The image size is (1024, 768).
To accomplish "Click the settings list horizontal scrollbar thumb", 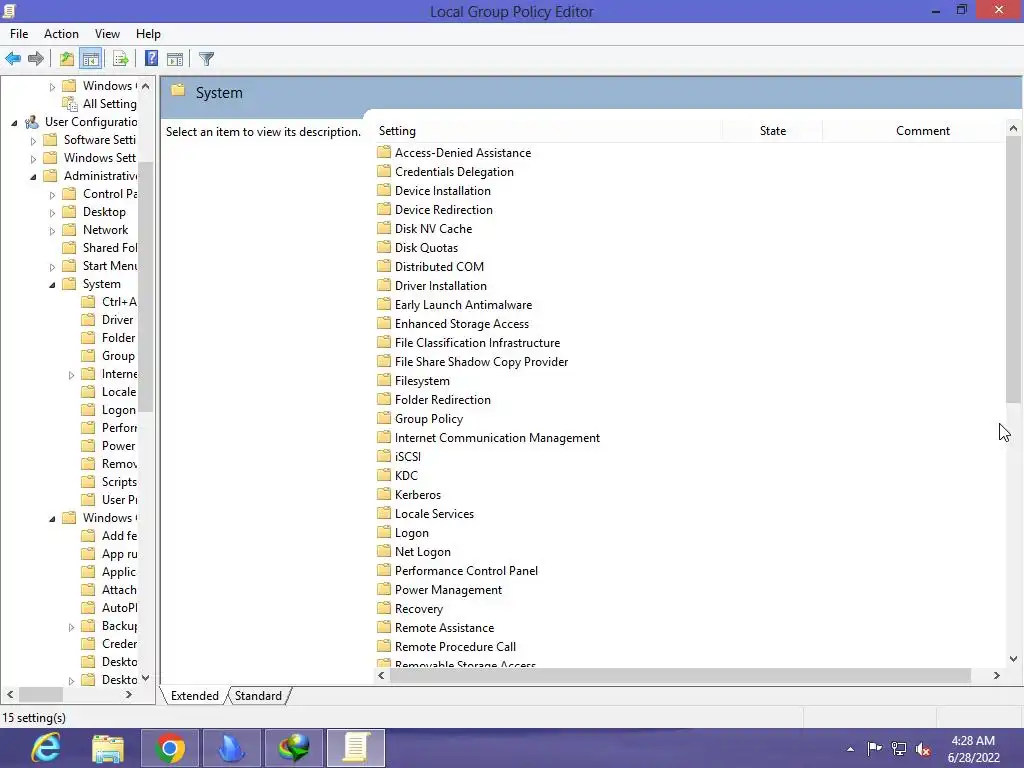I will [x=680, y=675].
